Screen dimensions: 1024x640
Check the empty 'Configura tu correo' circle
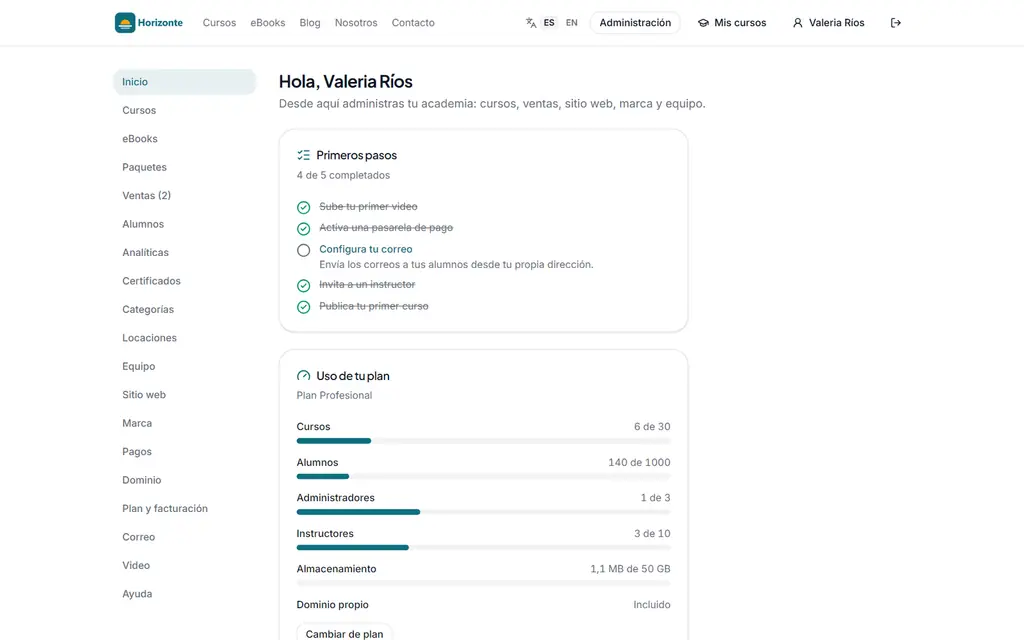304,250
